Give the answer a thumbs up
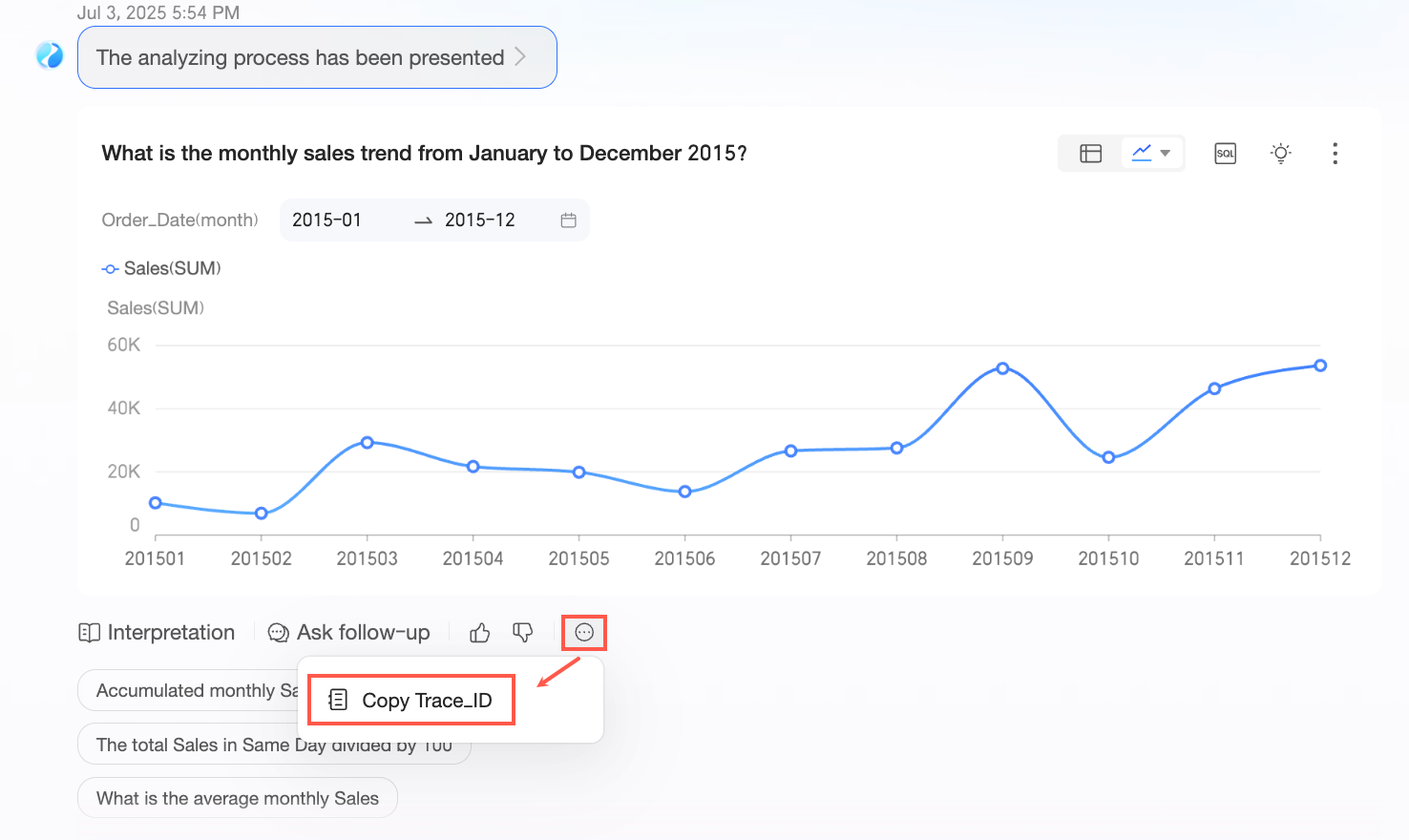Viewport: 1409px width, 840px height. click(479, 633)
